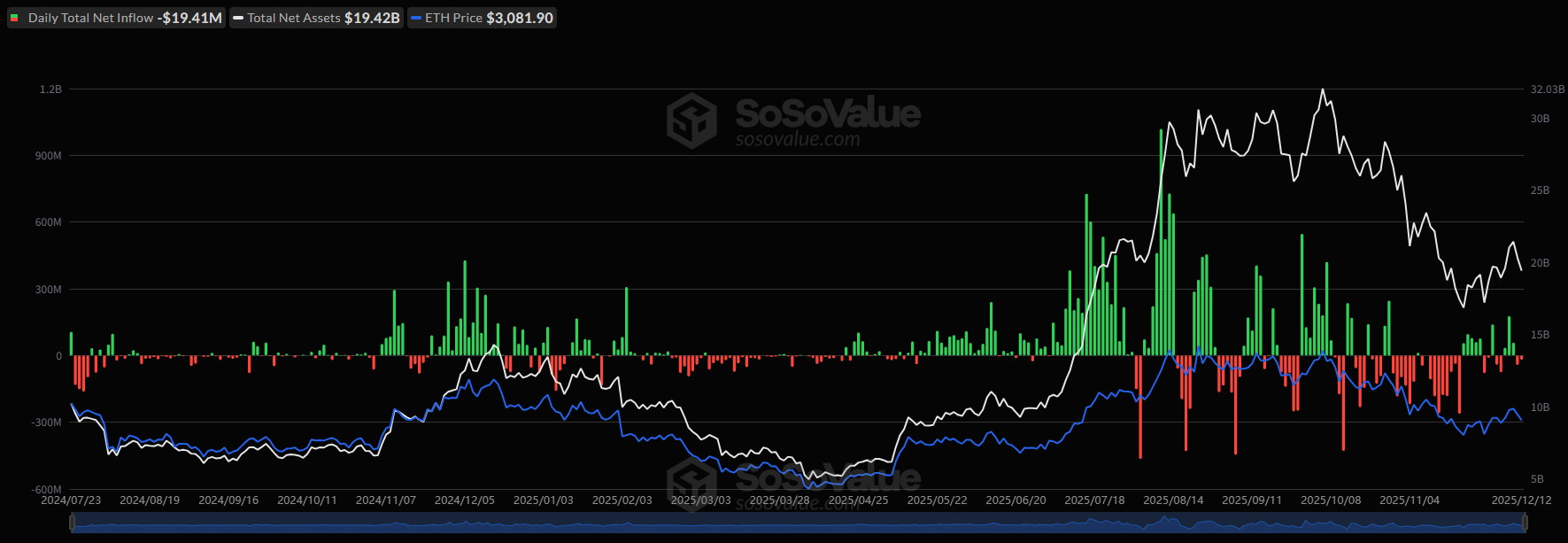The height and width of the screenshot is (543, 1568).
Task: Click the 900M left axis label
Action: coord(49,156)
